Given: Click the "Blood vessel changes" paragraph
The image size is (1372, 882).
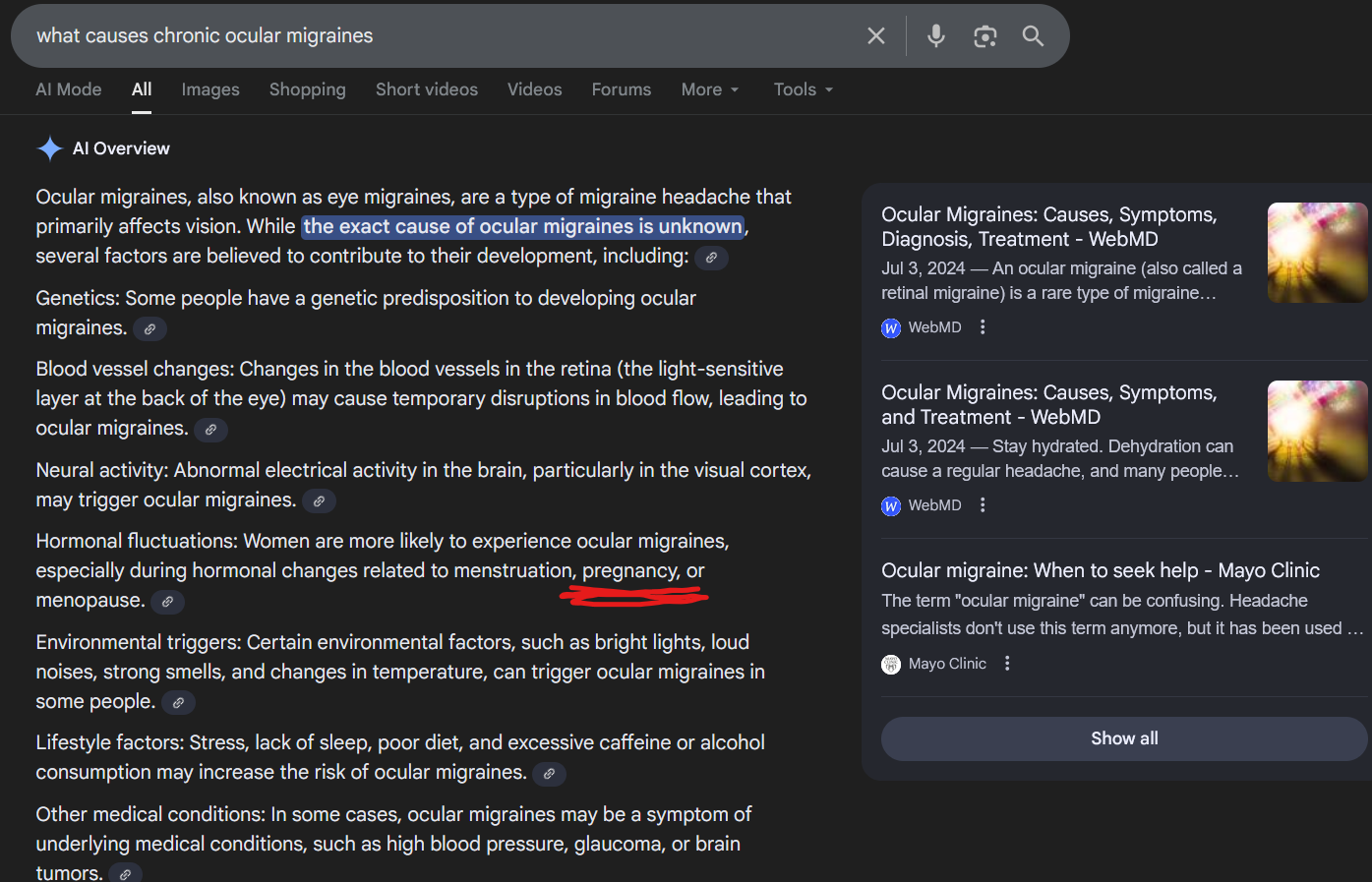Looking at the screenshot, I should (421, 398).
